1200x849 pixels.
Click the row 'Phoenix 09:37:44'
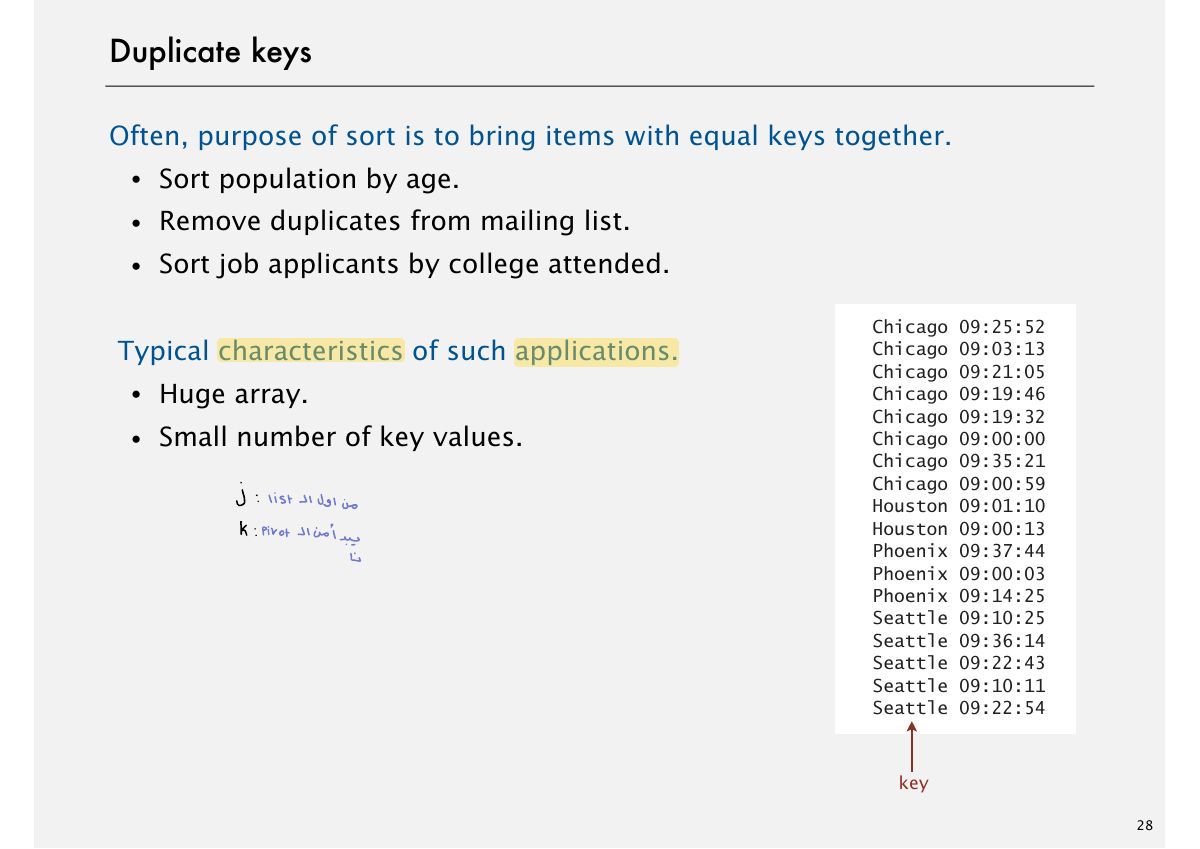coord(958,551)
